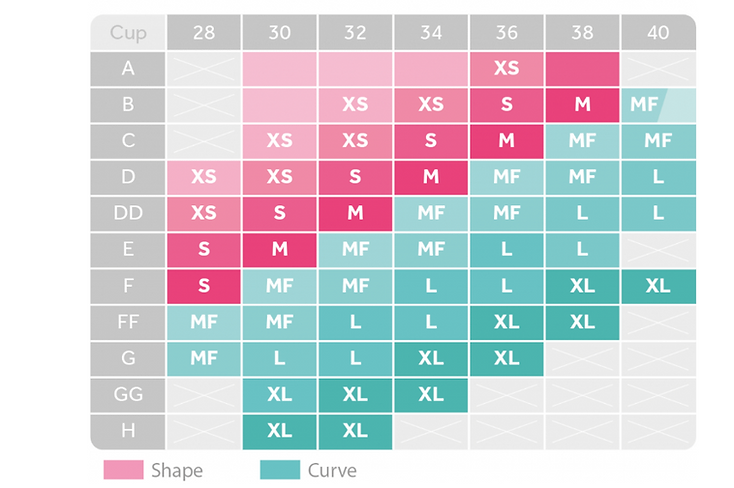Select the XL cell for cup H, band 32
Viewport: 734px width, 488px height.
355,431
